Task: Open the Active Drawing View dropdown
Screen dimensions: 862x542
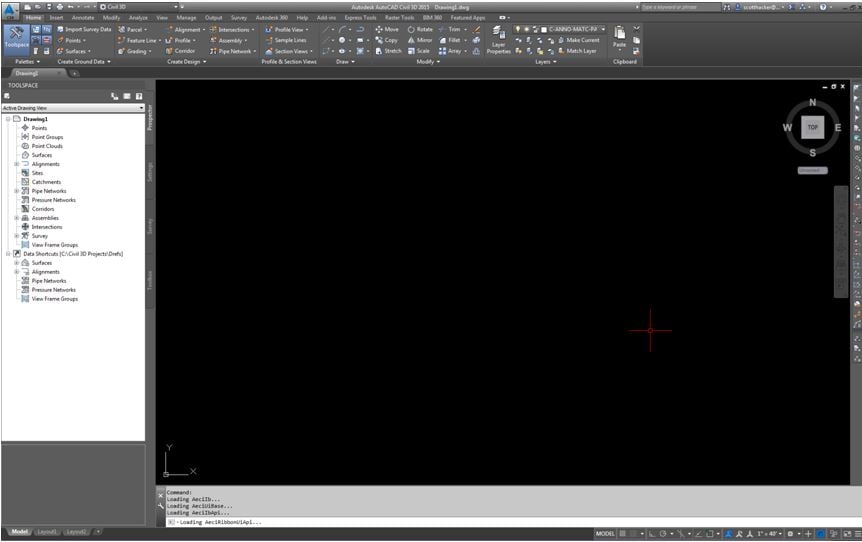Action: point(73,108)
